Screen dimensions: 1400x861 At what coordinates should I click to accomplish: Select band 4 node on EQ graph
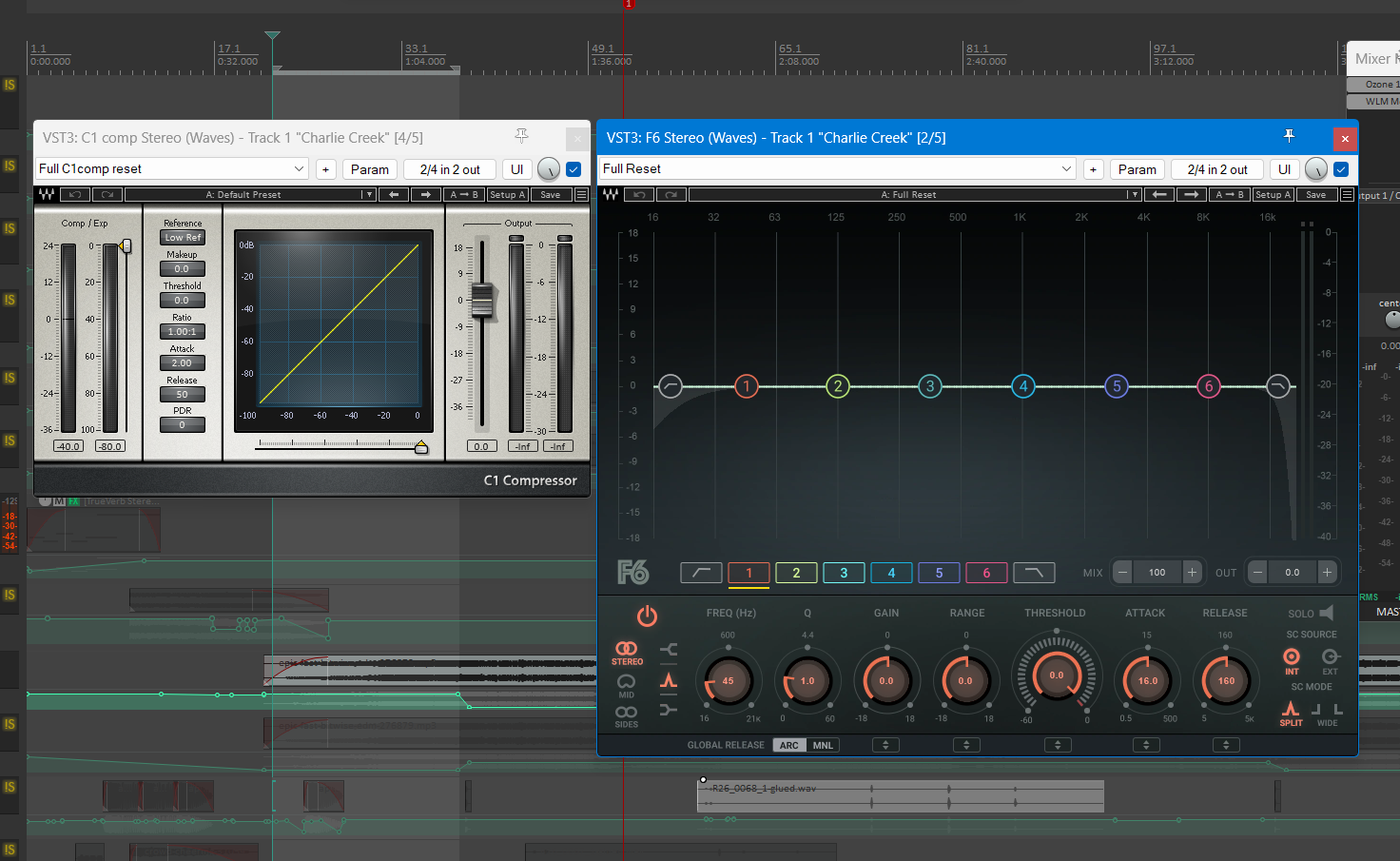point(1023,386)
